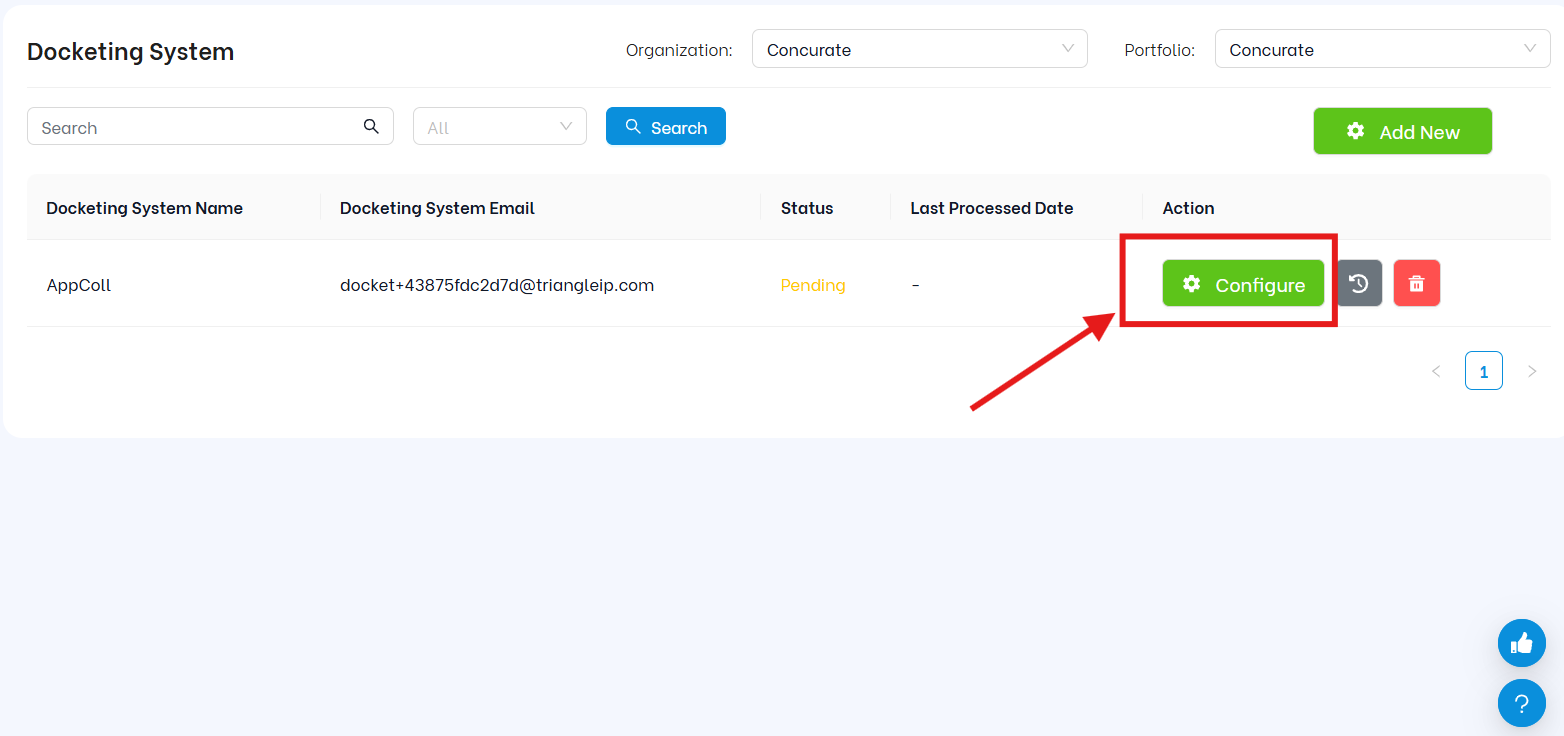The image size is (1564, 736).
Task: Open the thumbs-up feedback button
Action: coord(1521,642)
